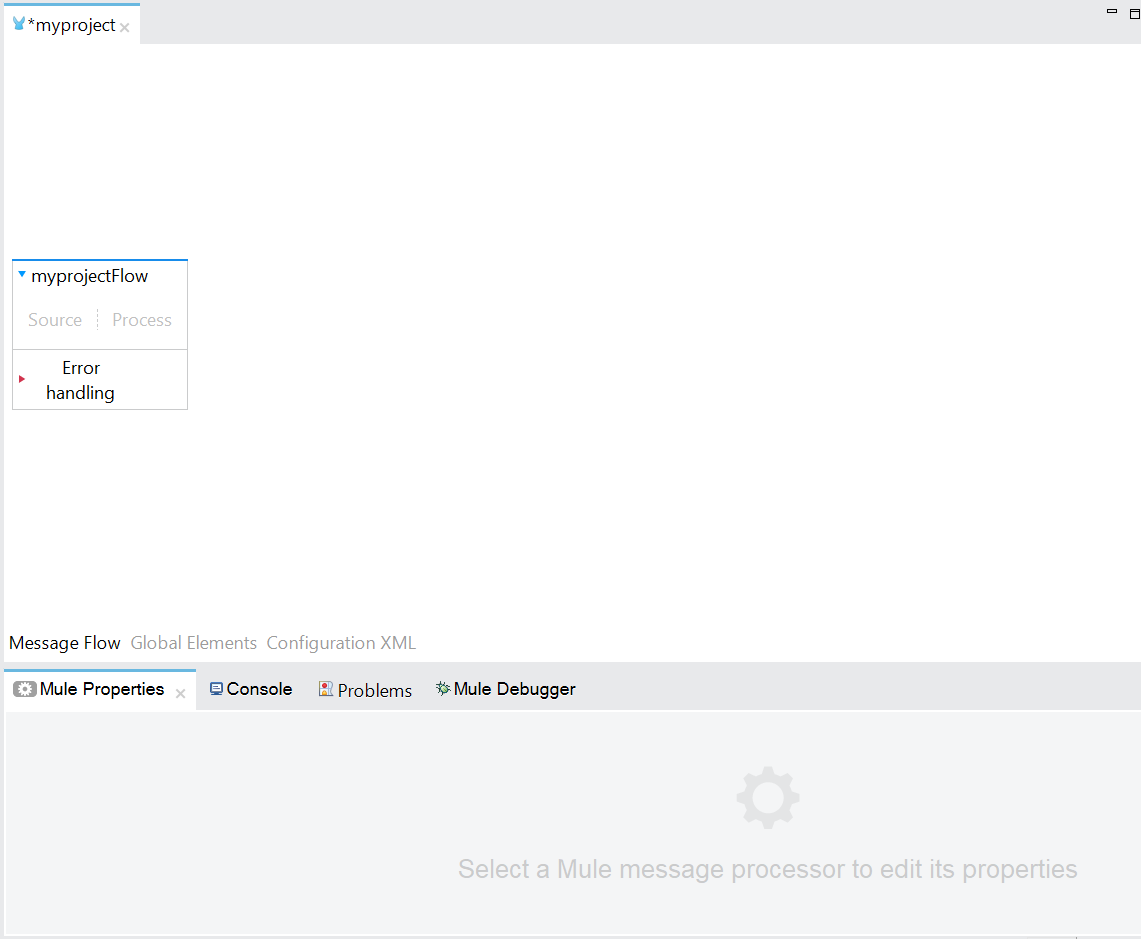This screenshot has width=1141, height=939.
Task: Click the Console monitor icon
Action: click(216, 689)
